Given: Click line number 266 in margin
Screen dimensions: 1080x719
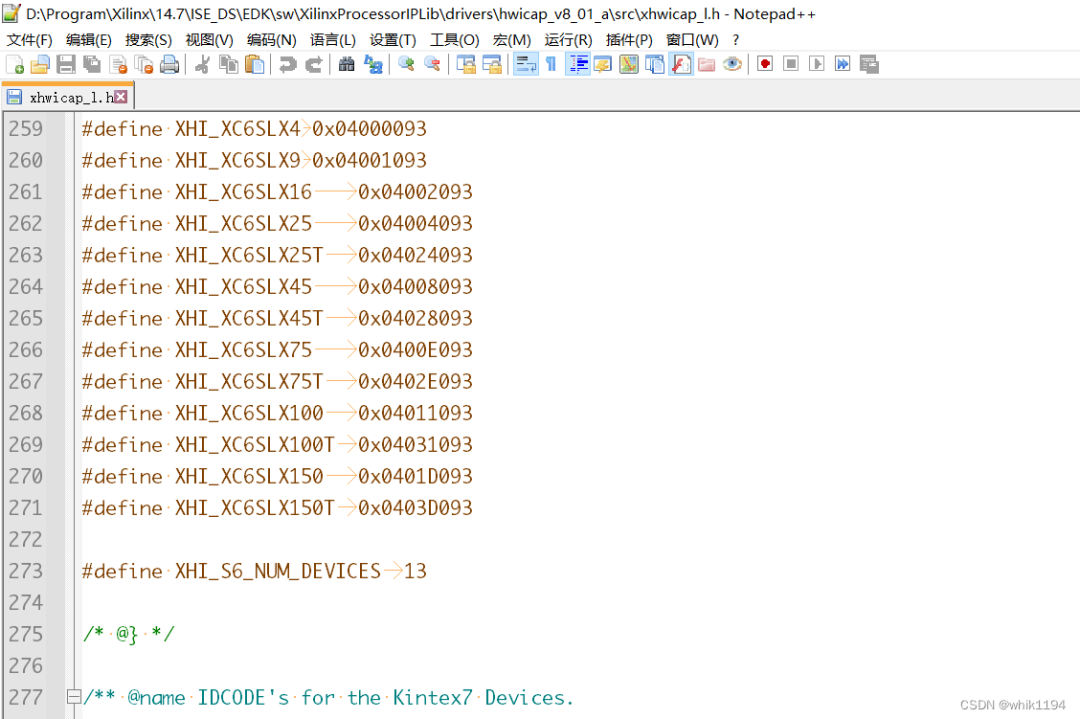Looking at the screenshot, I should pyautogui.click(x=25, y=350).
